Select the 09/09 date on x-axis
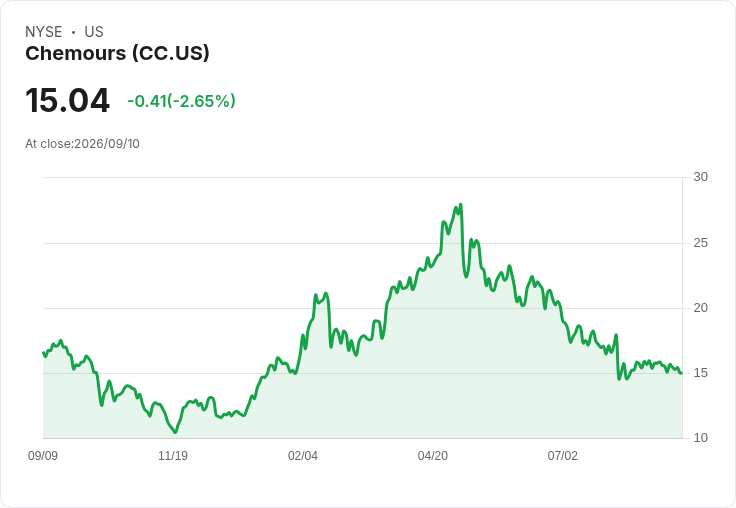Viewport: 736px width, 508px height. click(43, 455)
